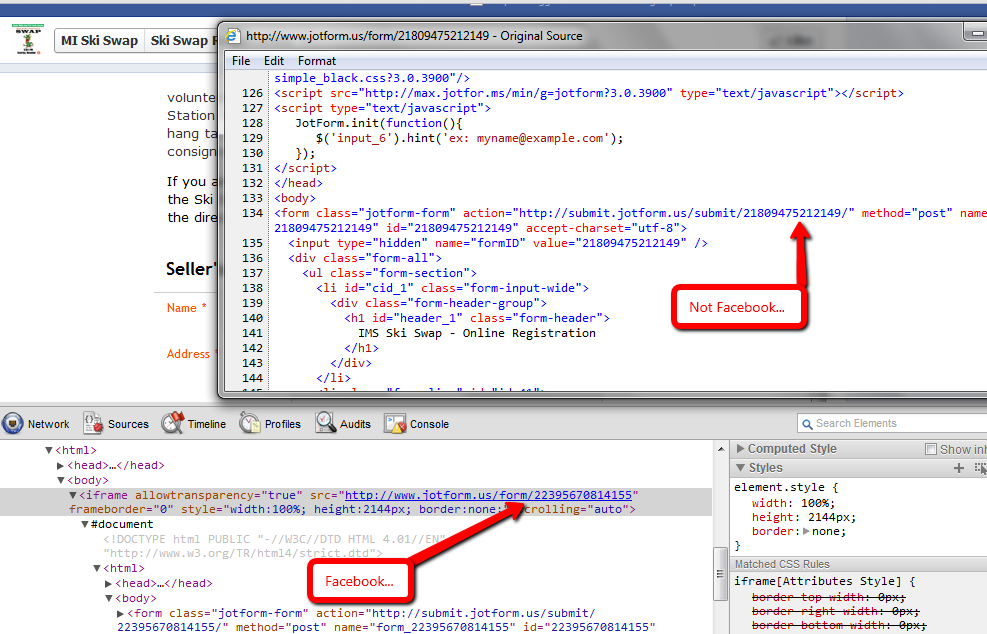Open the File menu in source window

click(x=241, y=61)
